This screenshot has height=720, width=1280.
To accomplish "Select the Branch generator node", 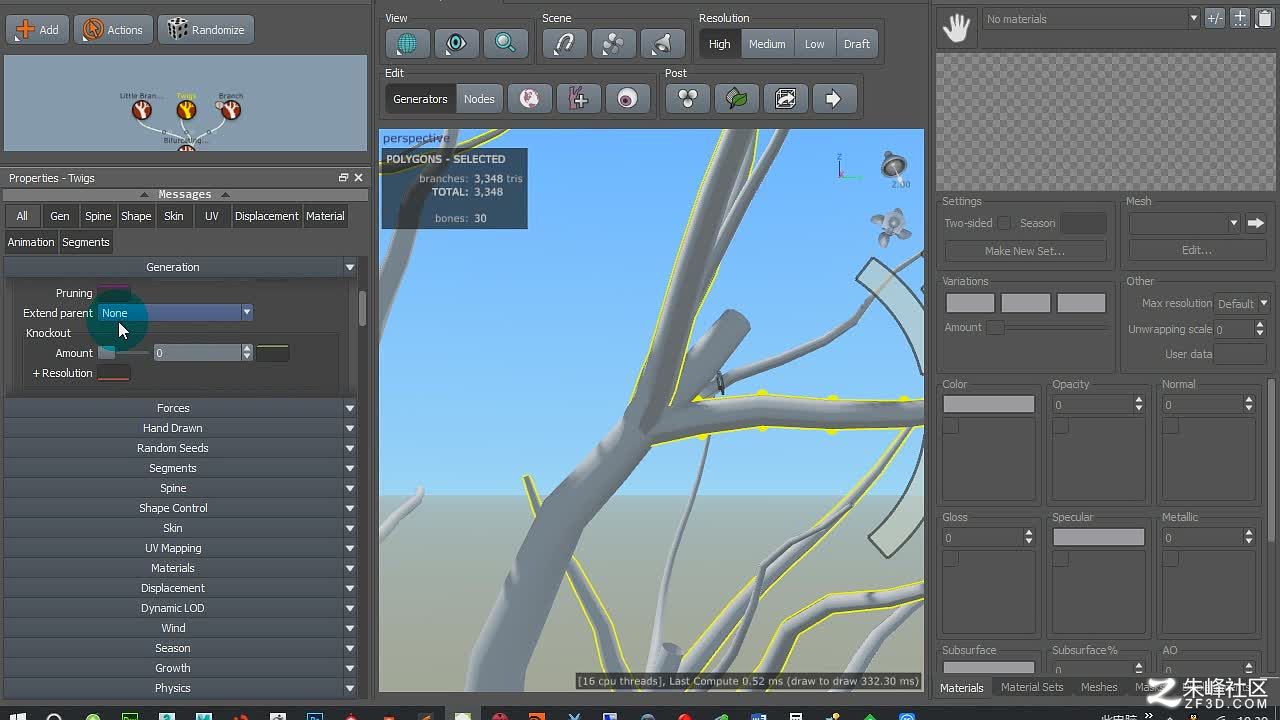I will point(230,110).
